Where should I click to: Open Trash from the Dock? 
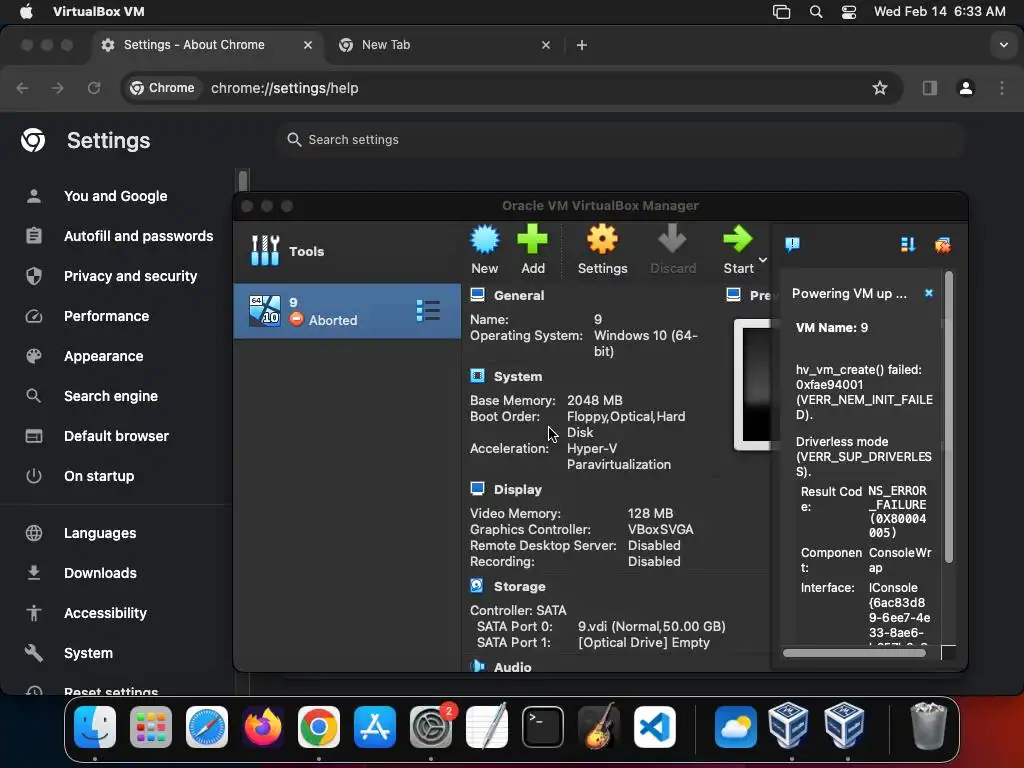[928, 726]
